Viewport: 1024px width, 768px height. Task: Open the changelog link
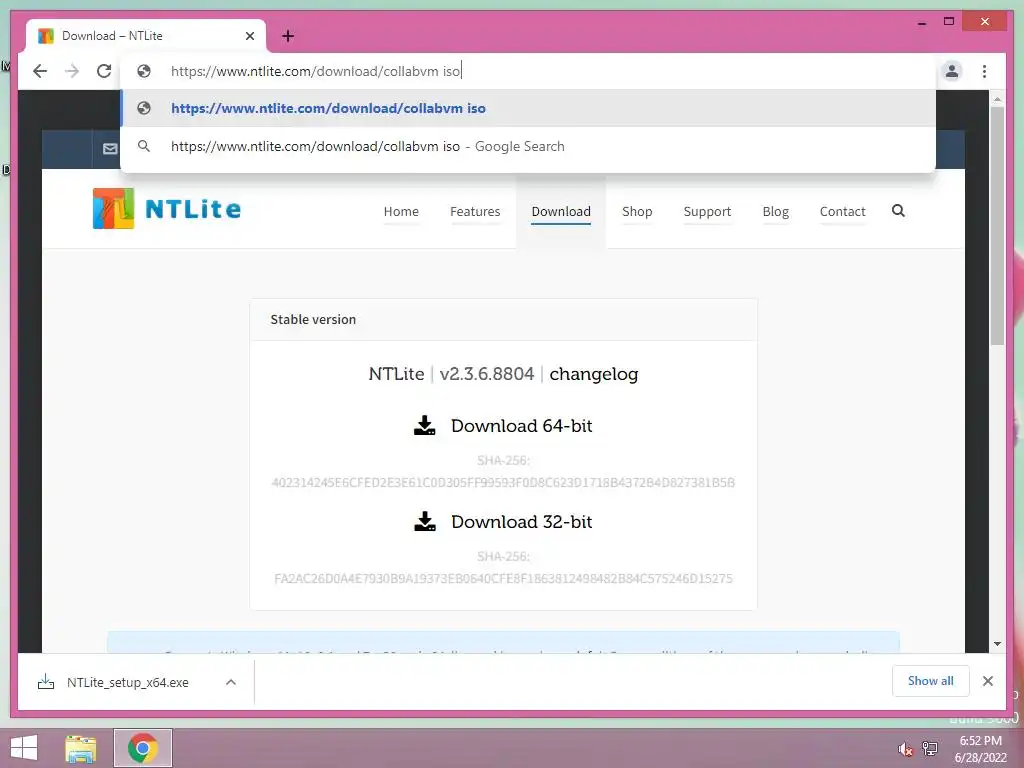[x=594, y=374]
